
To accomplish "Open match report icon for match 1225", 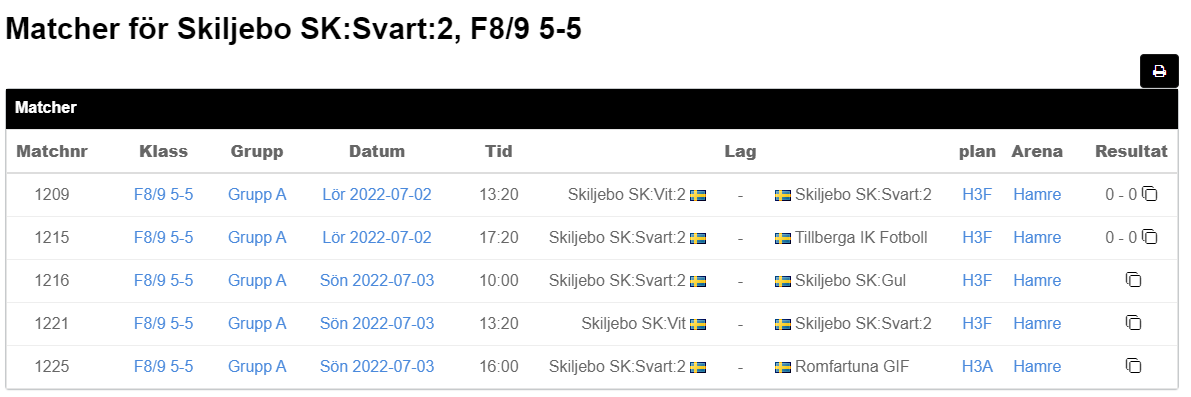I will pyautogui.click(x=1133, y=367).
